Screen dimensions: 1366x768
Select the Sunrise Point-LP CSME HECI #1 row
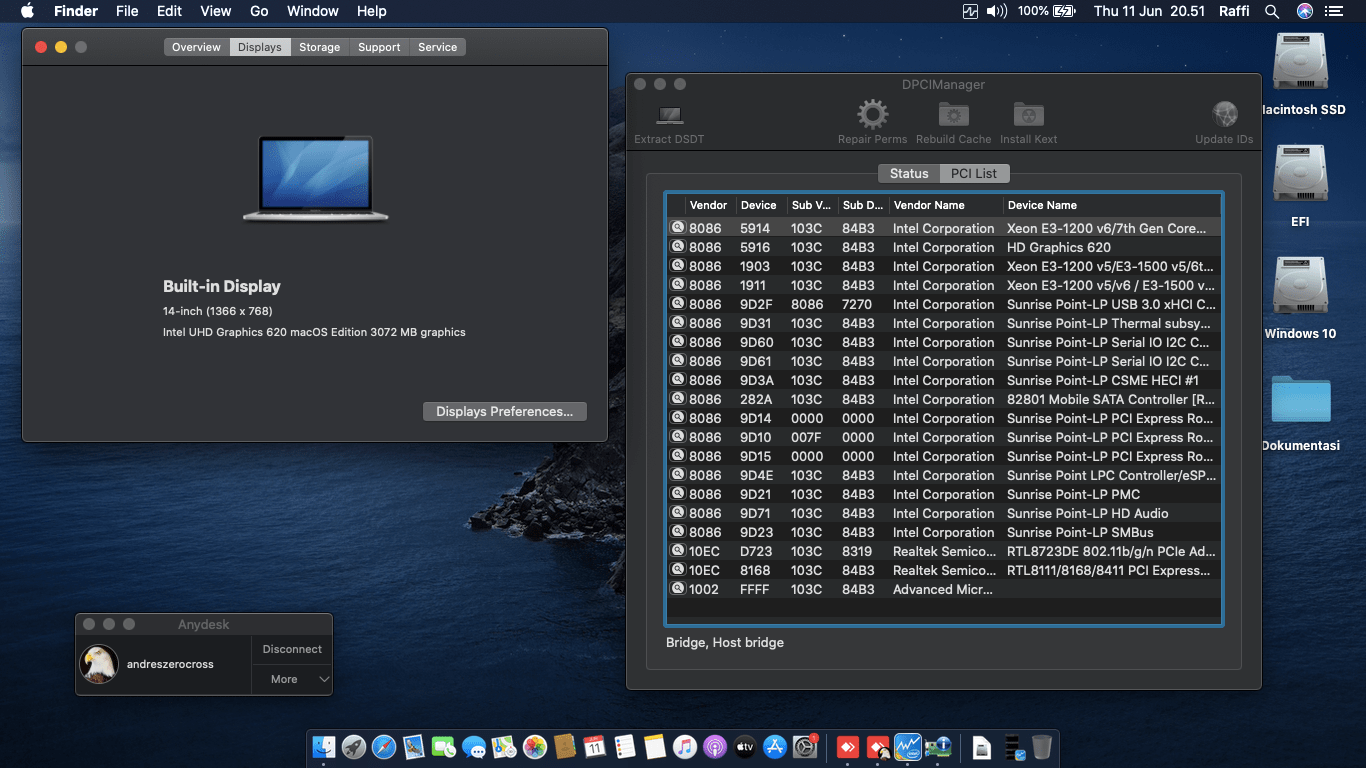click(944, 380)
